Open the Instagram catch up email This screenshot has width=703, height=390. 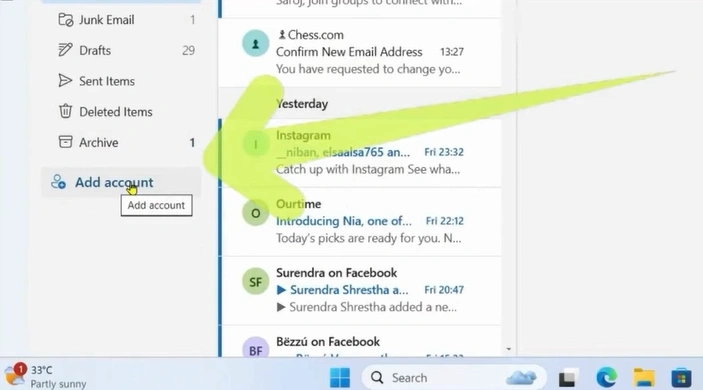point(362,153)
